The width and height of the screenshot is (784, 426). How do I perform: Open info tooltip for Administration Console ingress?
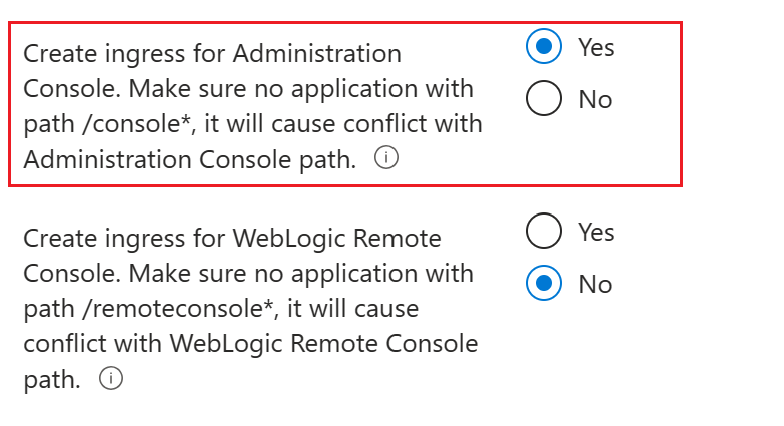pyautogui.click(x=386, y=160)
